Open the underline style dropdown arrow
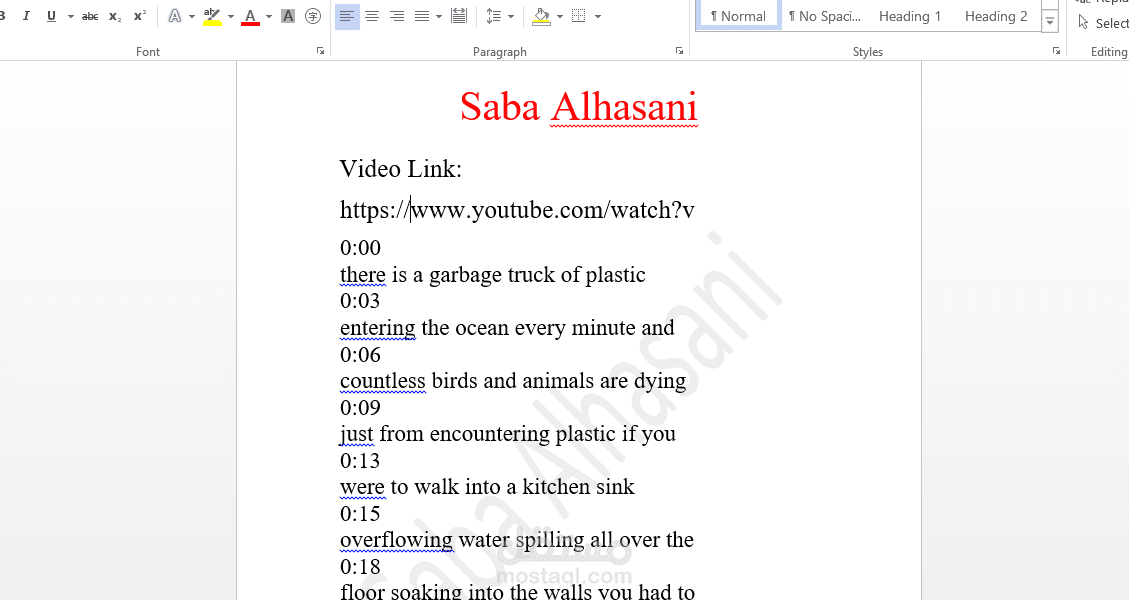Image resolution: width=1129 pixels, height=600 pixels. pos(71,16)
